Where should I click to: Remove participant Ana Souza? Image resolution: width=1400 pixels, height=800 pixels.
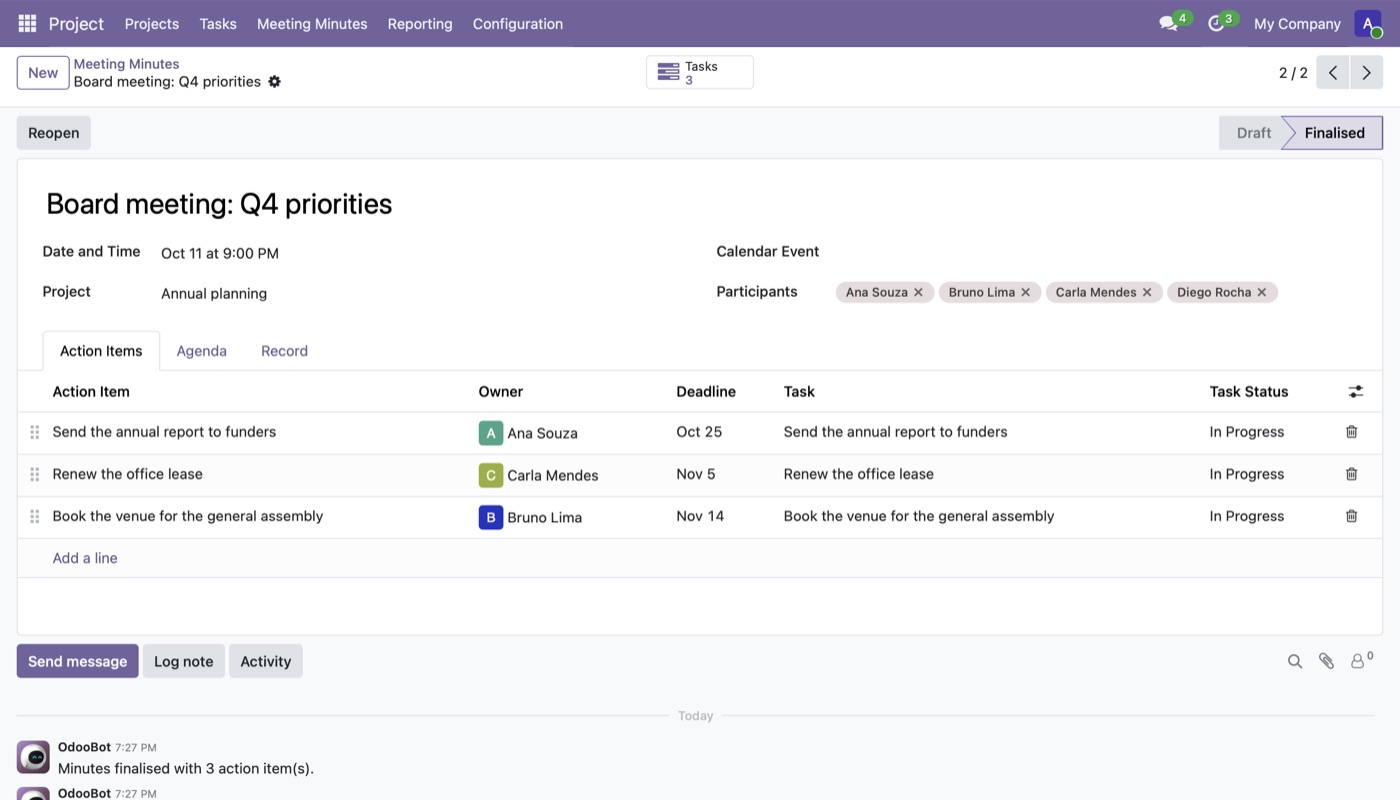(x=918, y=292)
